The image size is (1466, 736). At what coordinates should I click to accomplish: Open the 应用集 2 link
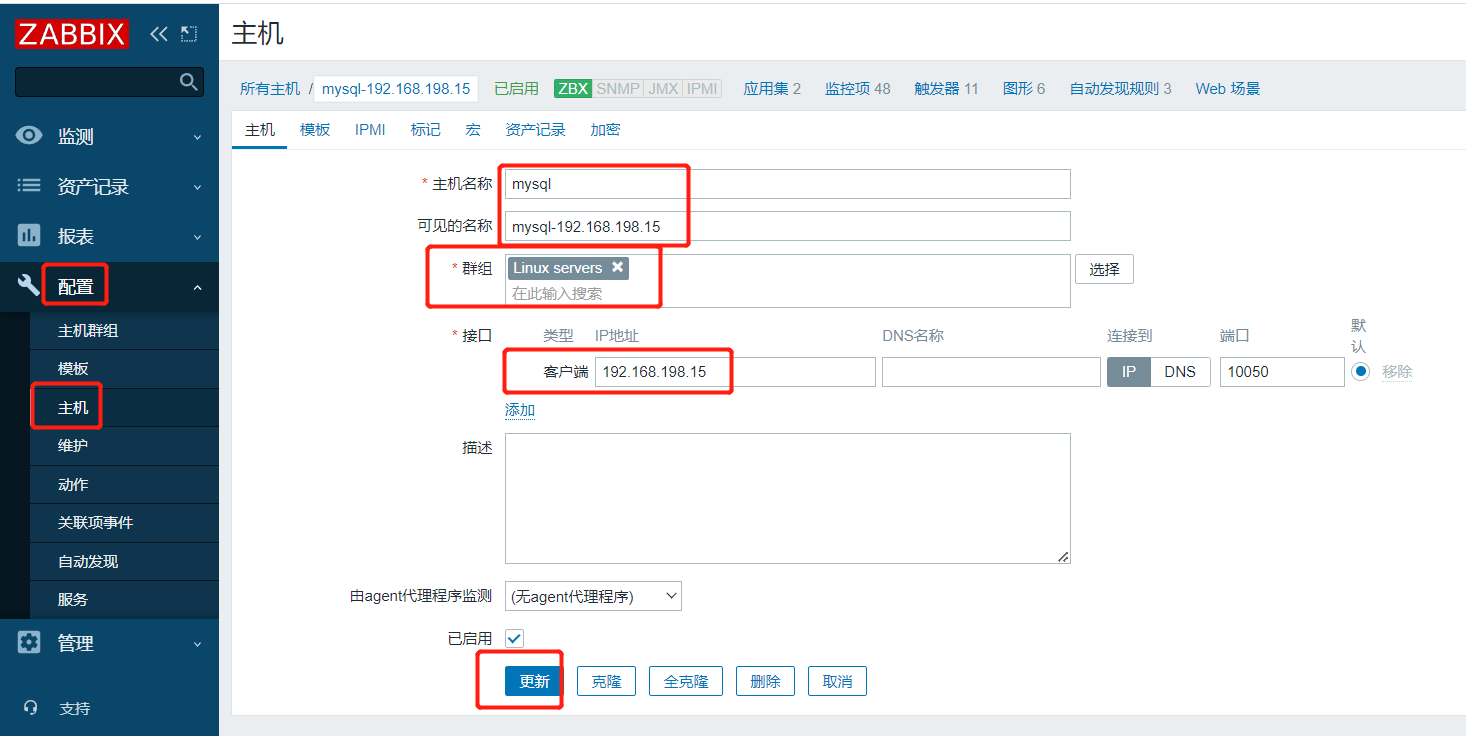pos(772,88)
